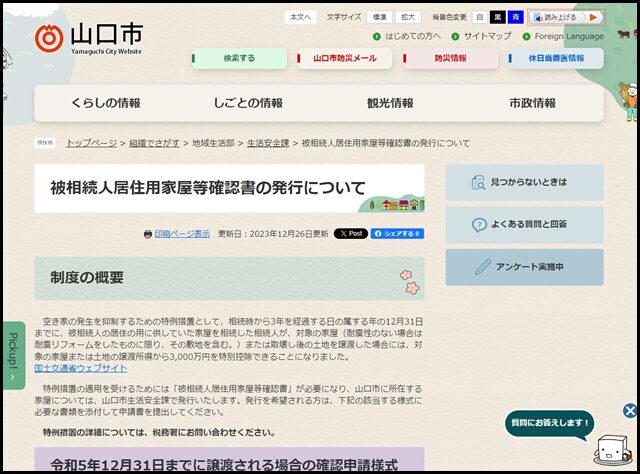The height and width of the screenshot is (474, 640).
Task: Click the Yamaguchi City logo
Action: point(89,38)
